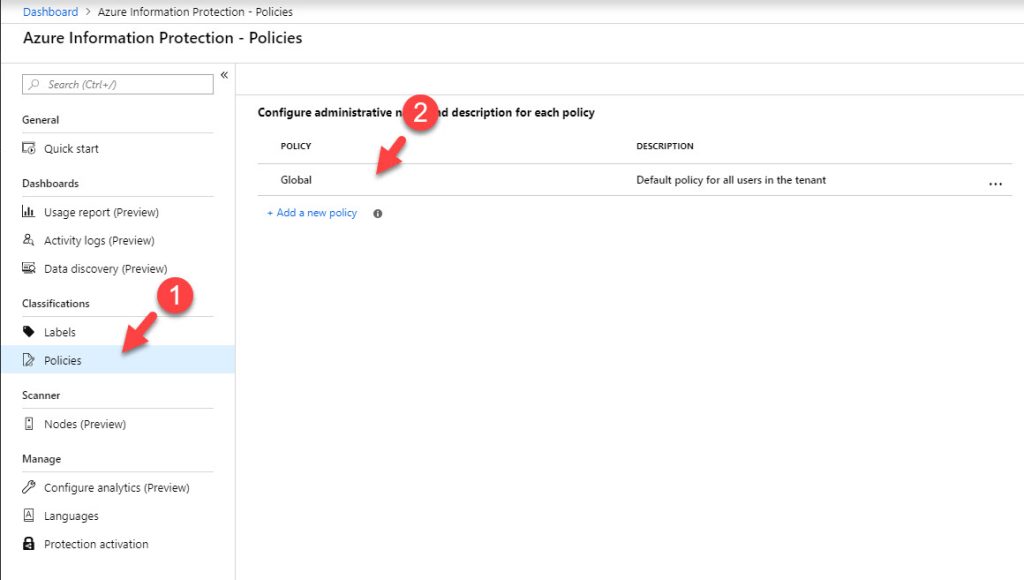Open Nodes (Preview) under Scanner

85,423
